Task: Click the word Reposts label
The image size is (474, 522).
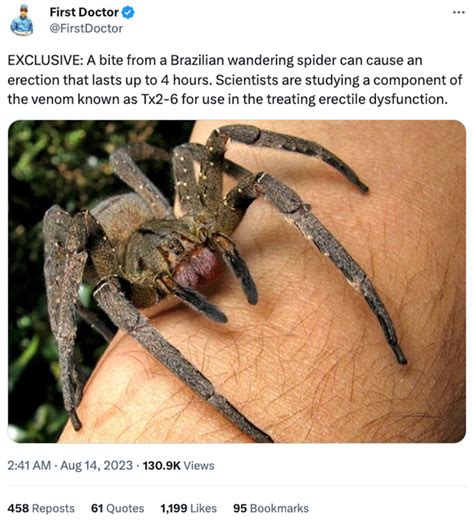Action: click(x=53, y=508)
